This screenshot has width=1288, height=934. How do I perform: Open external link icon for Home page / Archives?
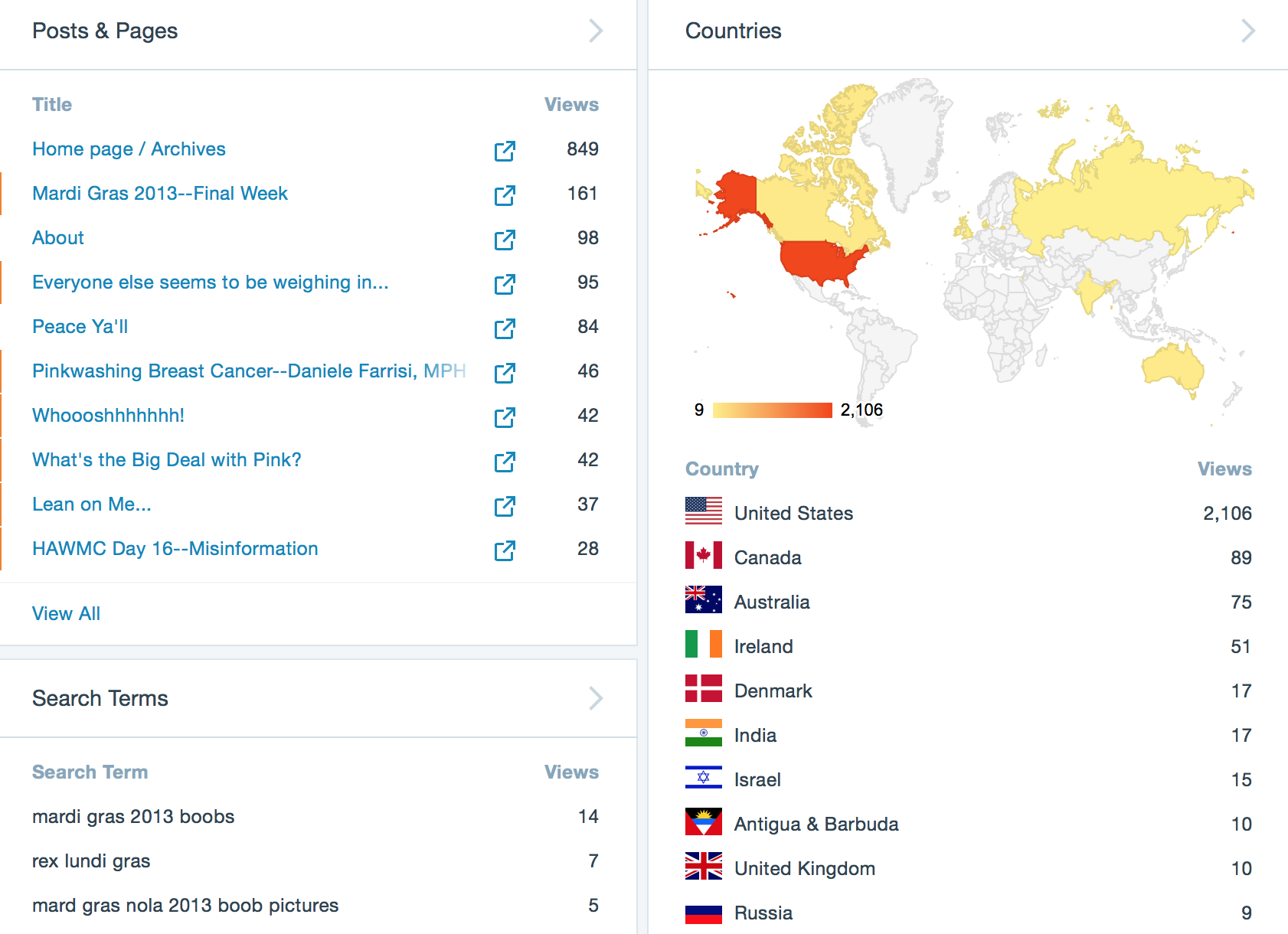(505, 151)
